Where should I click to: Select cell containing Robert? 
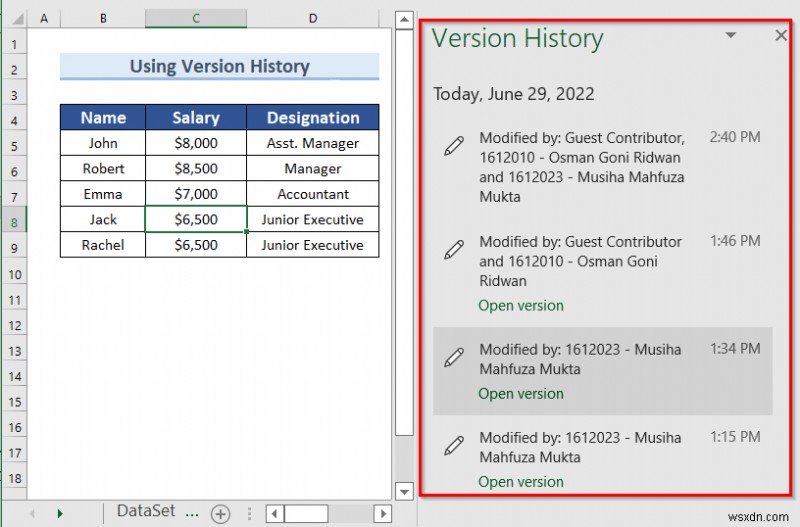[x=103, y=168]
